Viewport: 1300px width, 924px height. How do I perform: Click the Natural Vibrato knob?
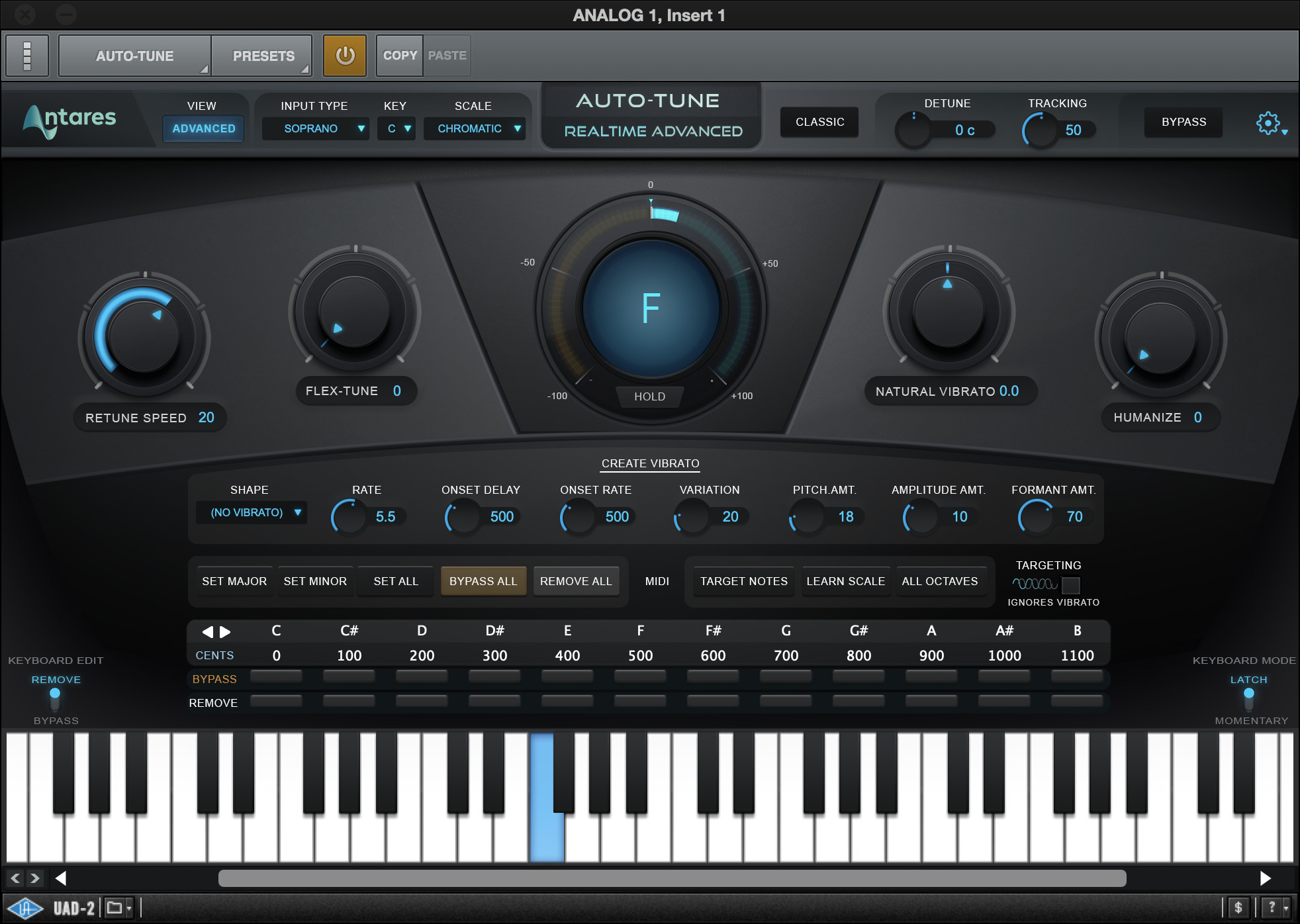[949, 310]
